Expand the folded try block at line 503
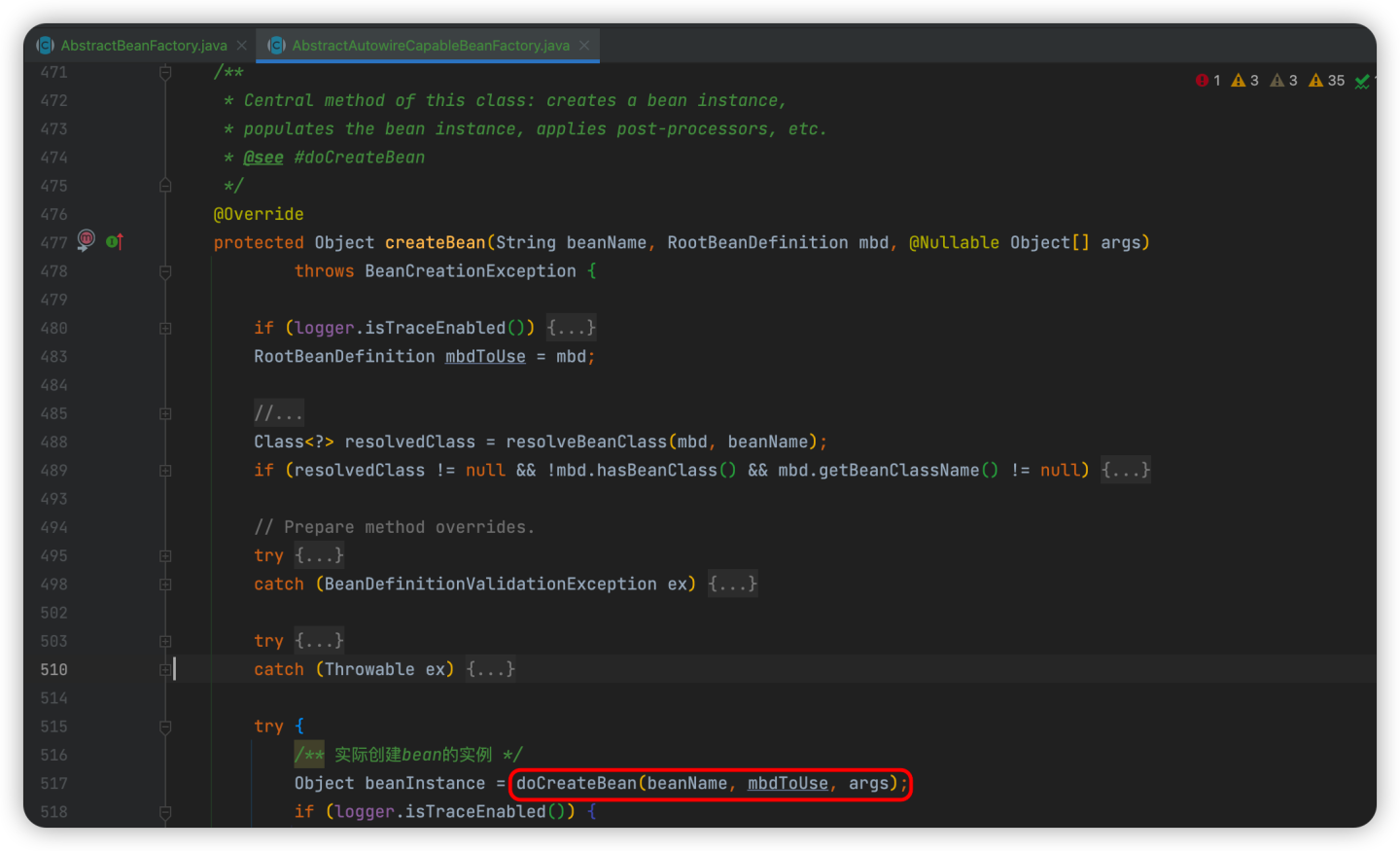The width and height of the screenshot is (1400, 851). pyautogui.click(x=165, y=642)
